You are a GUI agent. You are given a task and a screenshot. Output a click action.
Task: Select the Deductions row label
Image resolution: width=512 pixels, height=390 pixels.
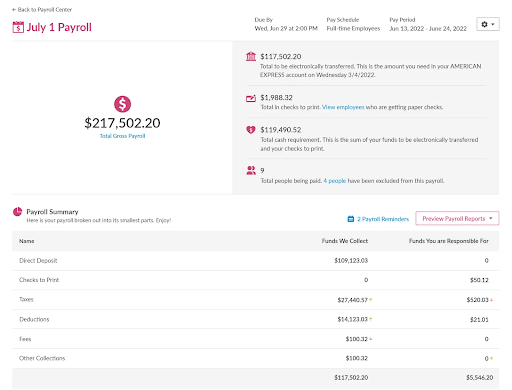34,319
